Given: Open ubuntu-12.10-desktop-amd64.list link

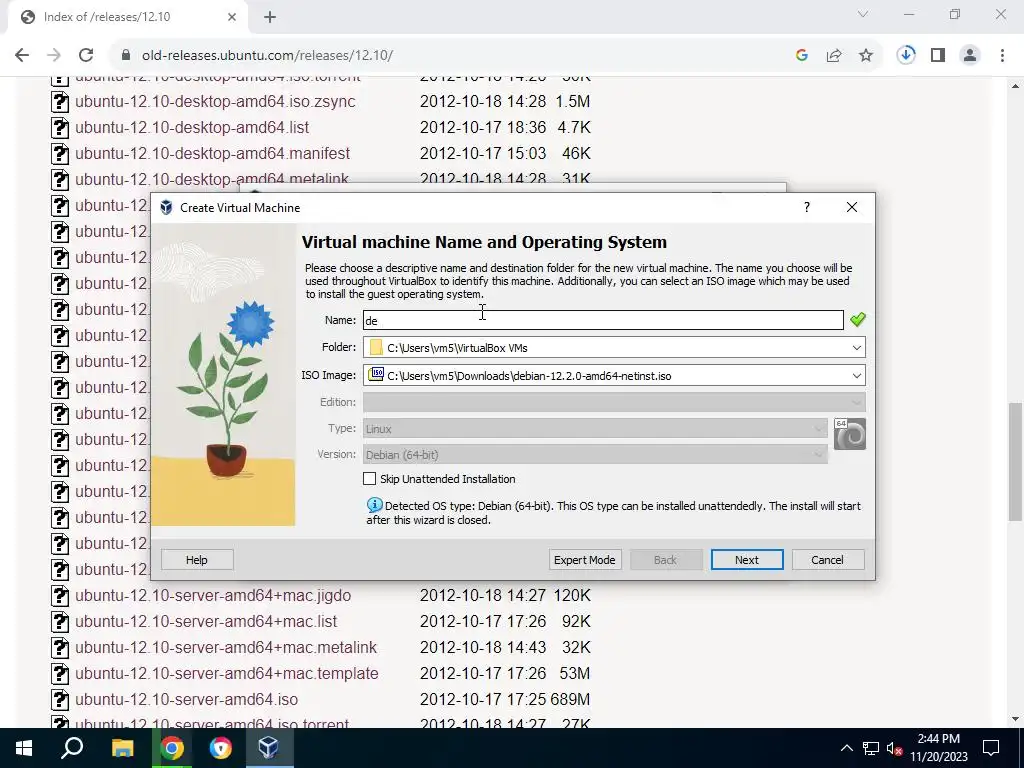Looking at the screenshot, I should pyautogui.click(x=192, y=127).
